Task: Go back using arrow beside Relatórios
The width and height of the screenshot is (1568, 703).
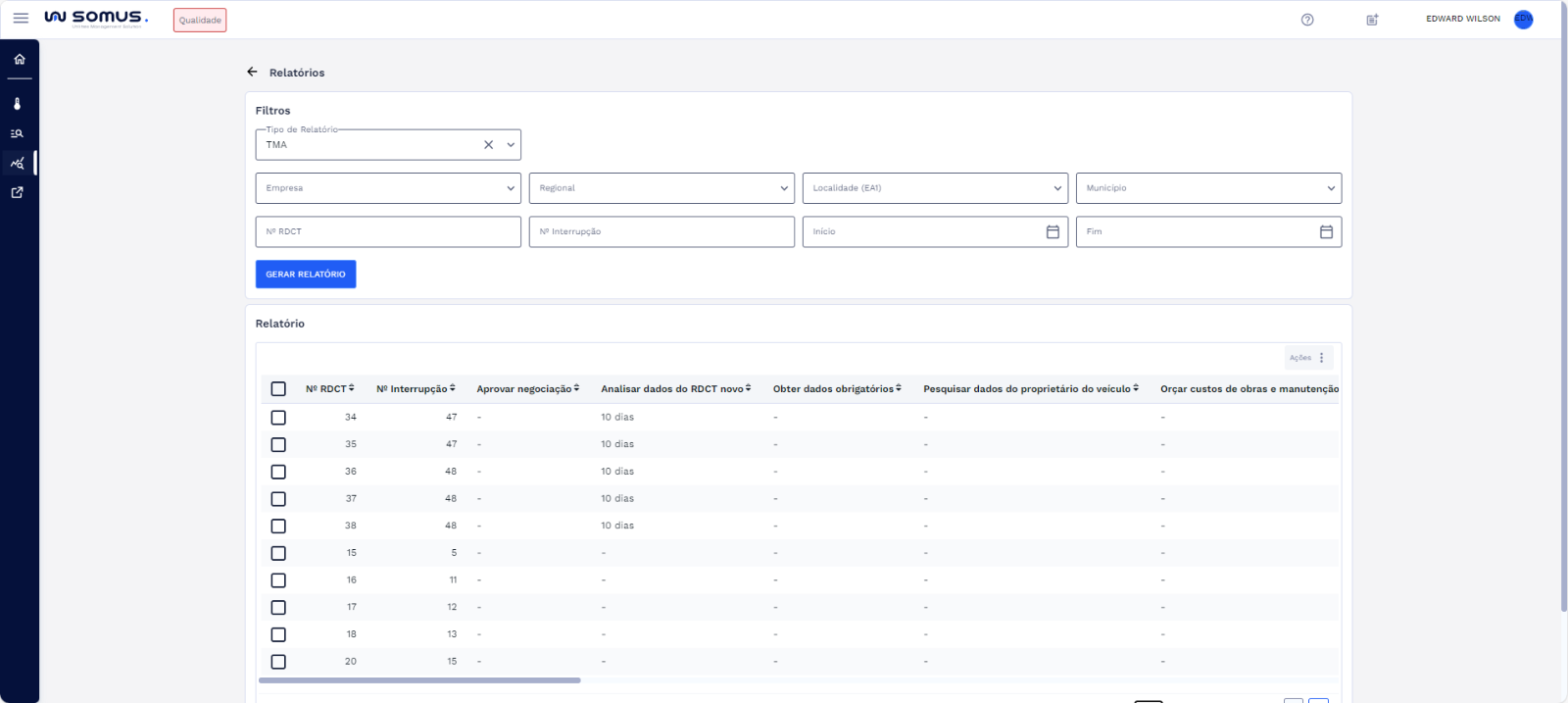Action: (x=252, y=73)
